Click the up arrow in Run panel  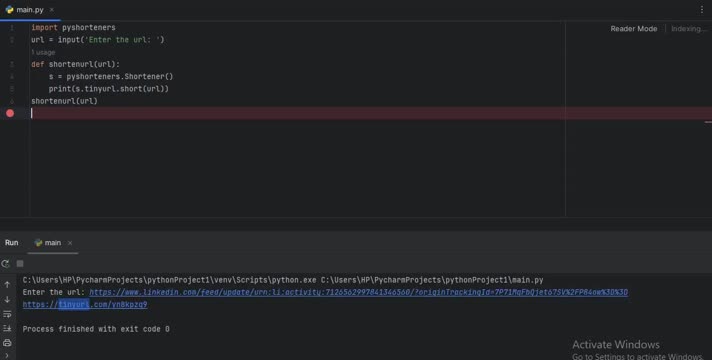[7, 285]
